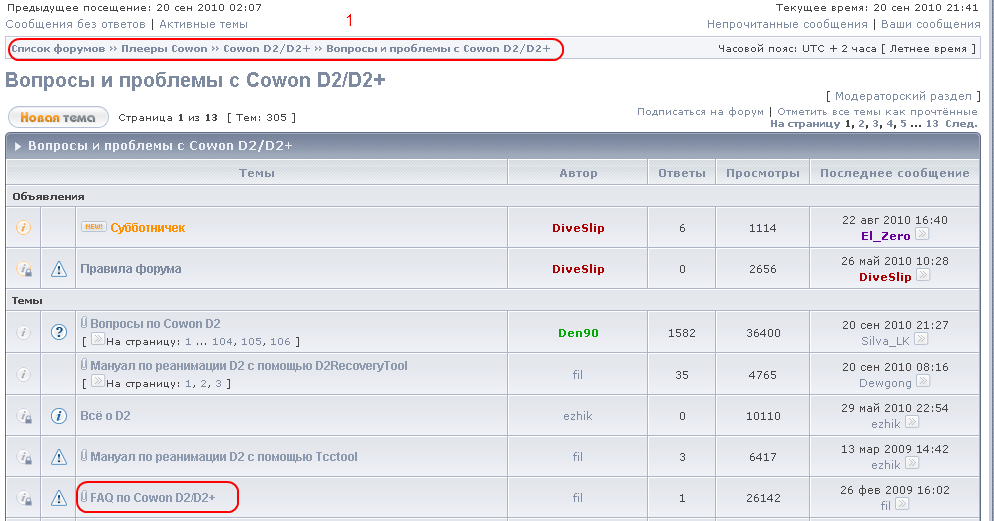This screenshot has width=994, height=521.
Task: Jump to last post by Dewgong icon
Action: [x=924, y=381]
